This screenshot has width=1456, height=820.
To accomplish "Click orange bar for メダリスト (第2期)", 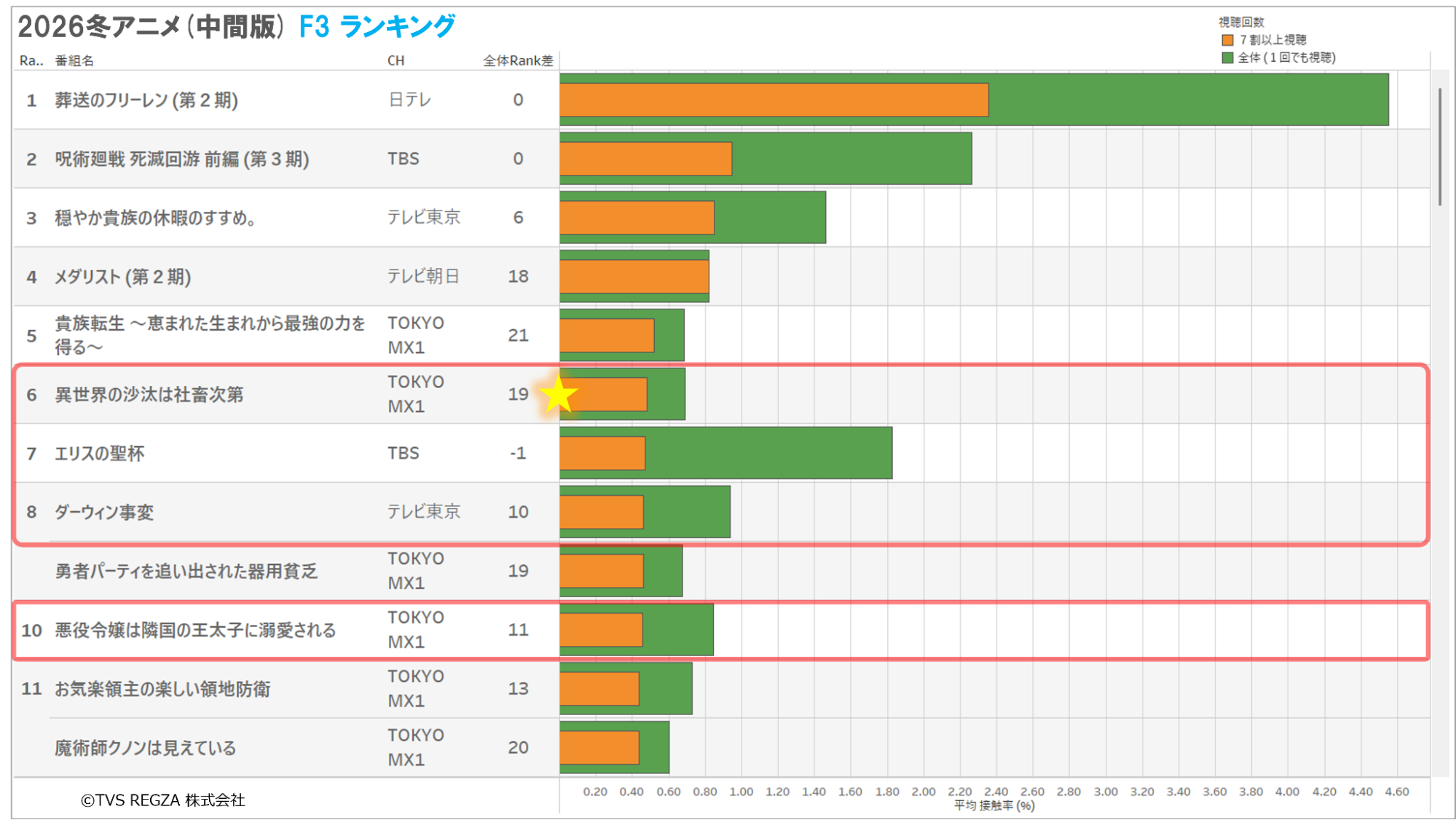I will 634,277.
